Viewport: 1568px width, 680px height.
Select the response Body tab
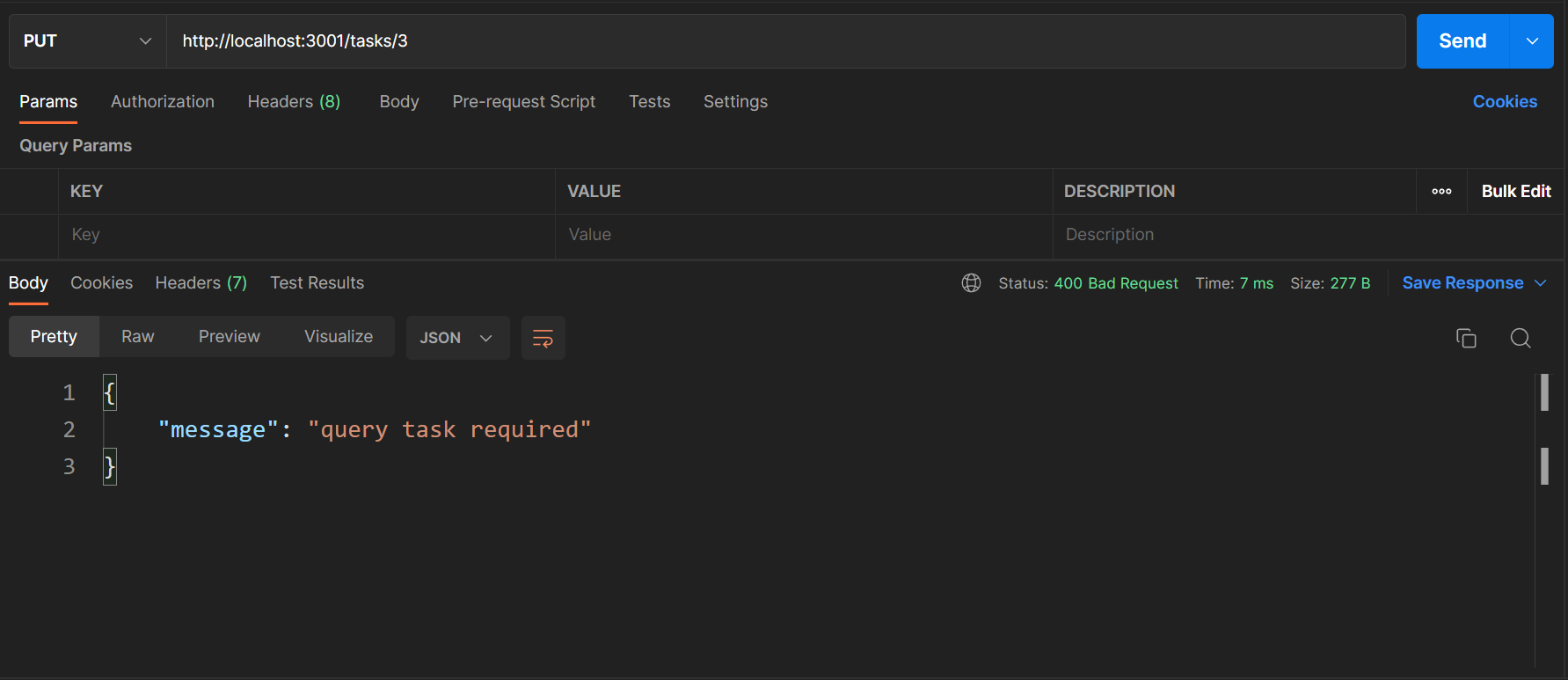28,283
